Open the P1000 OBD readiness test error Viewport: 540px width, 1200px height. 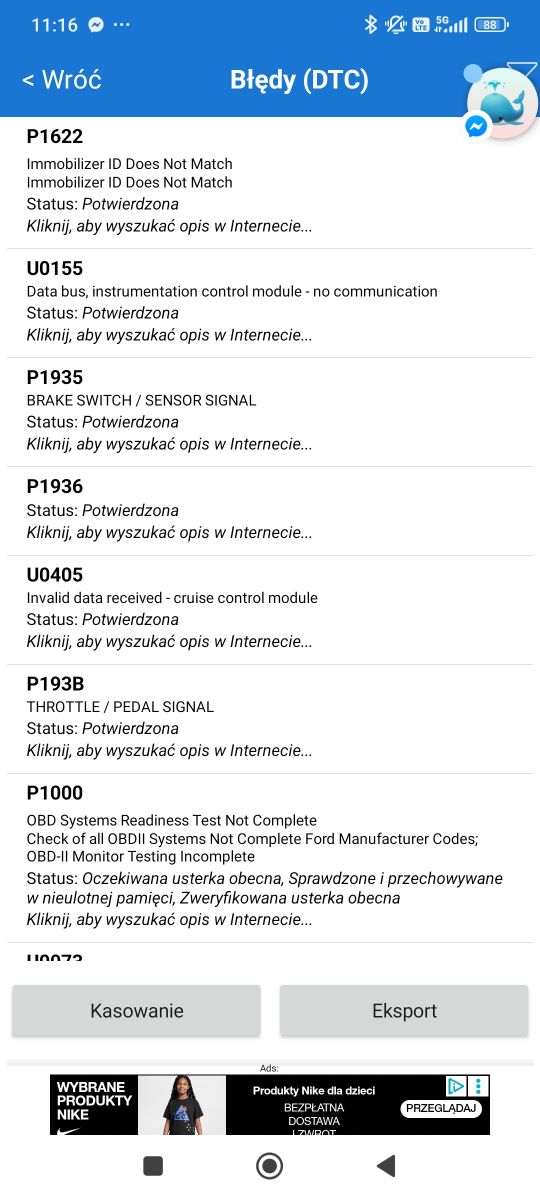pyautogui.click(x=270, y=858)
